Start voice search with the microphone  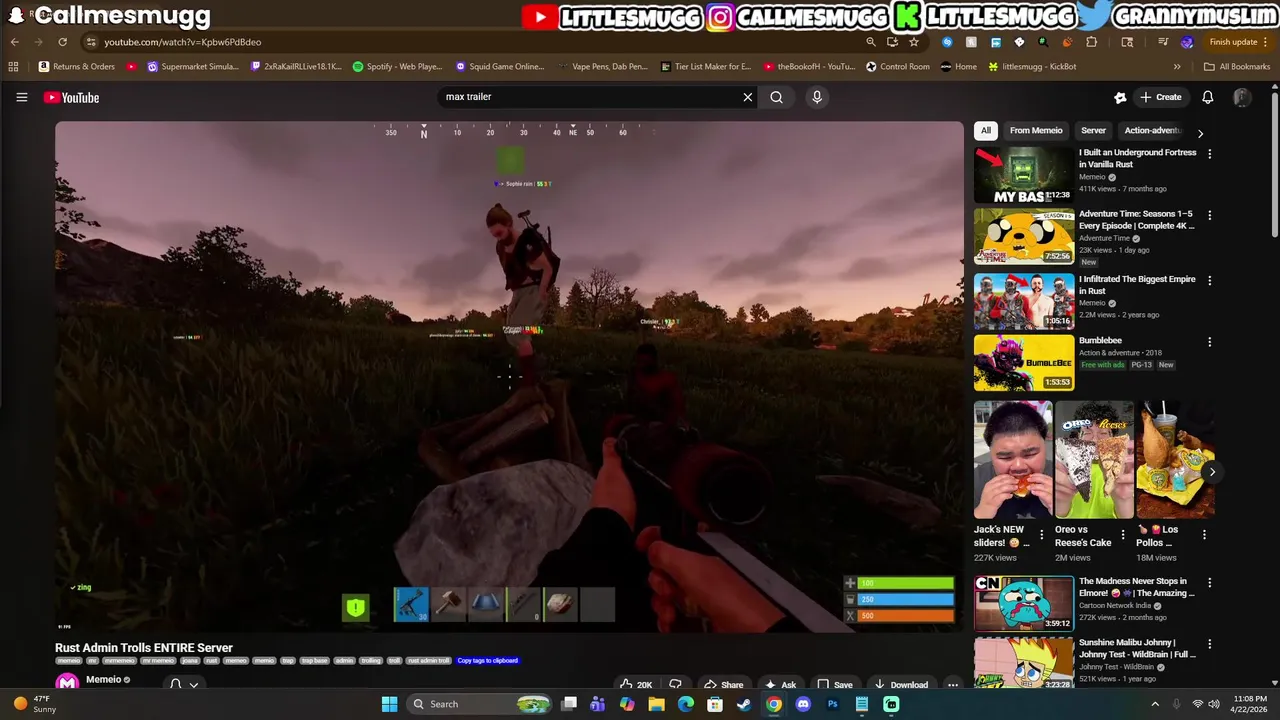tap(817, 97)
